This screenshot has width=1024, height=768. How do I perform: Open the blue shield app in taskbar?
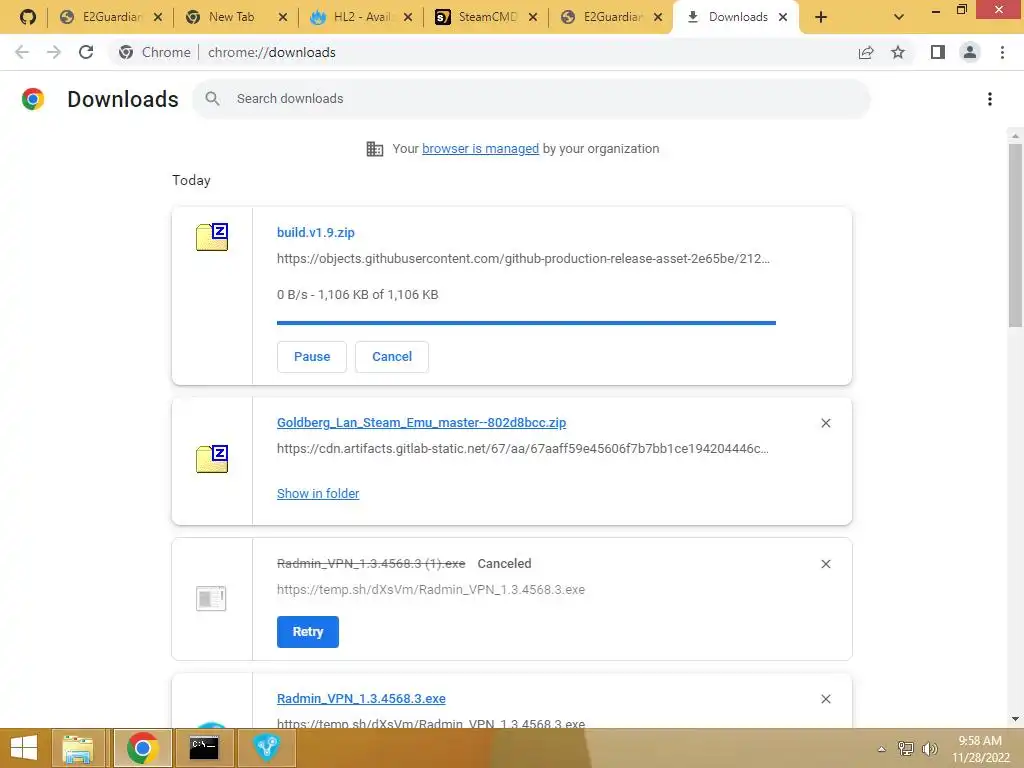click(x=266, y=748)
